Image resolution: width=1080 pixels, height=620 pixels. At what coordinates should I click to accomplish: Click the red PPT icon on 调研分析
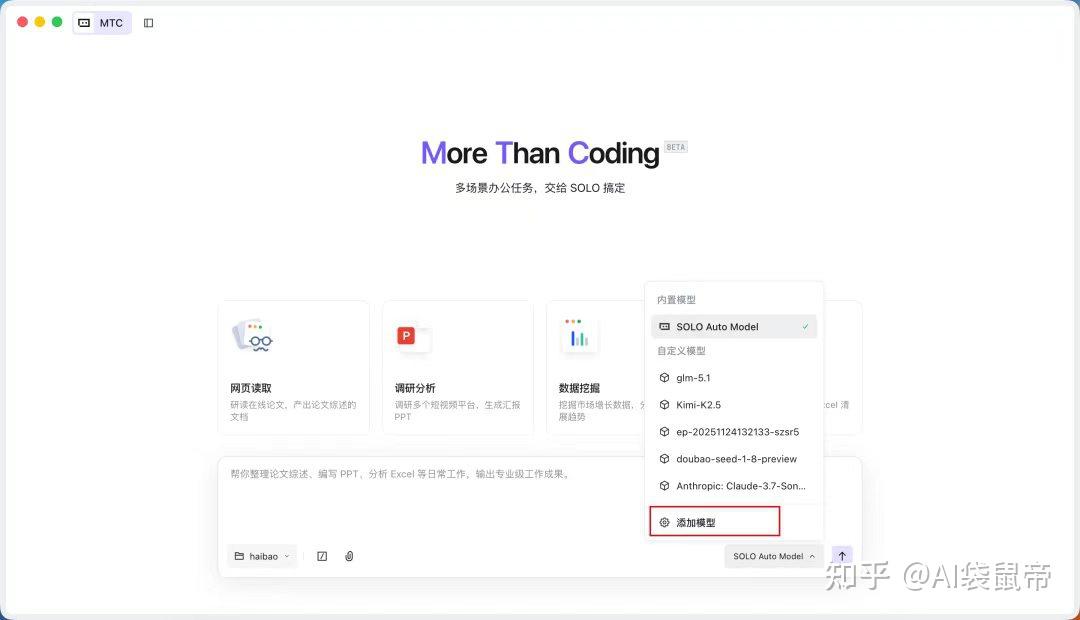[406, 335]
